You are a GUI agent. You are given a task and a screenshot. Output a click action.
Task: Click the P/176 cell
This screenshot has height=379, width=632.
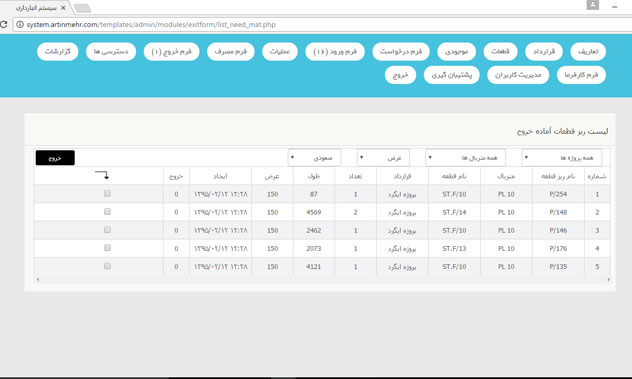(558, 248)
